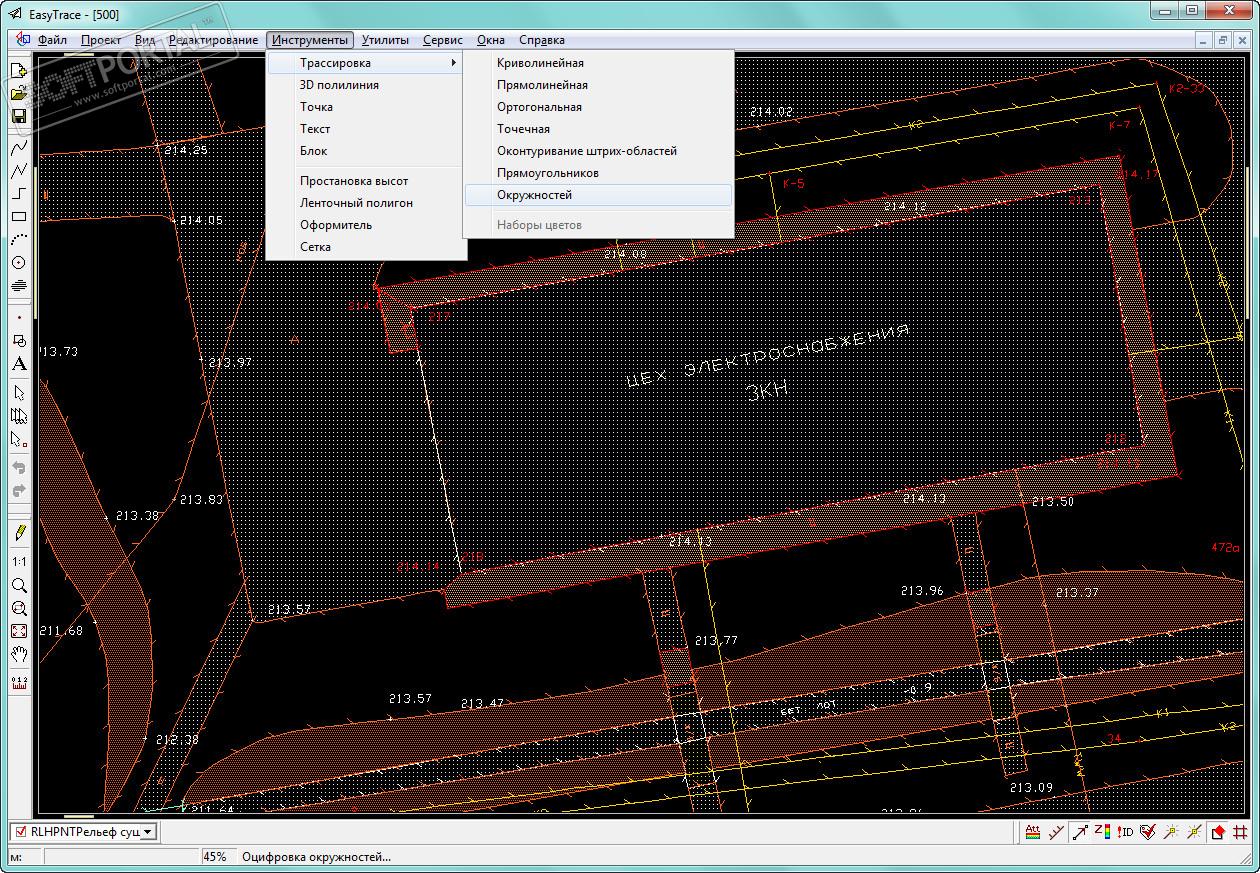The height and width of the screenshot is (873, 1260).
Task: Click the Save project icon
Action: click(18, 116)
